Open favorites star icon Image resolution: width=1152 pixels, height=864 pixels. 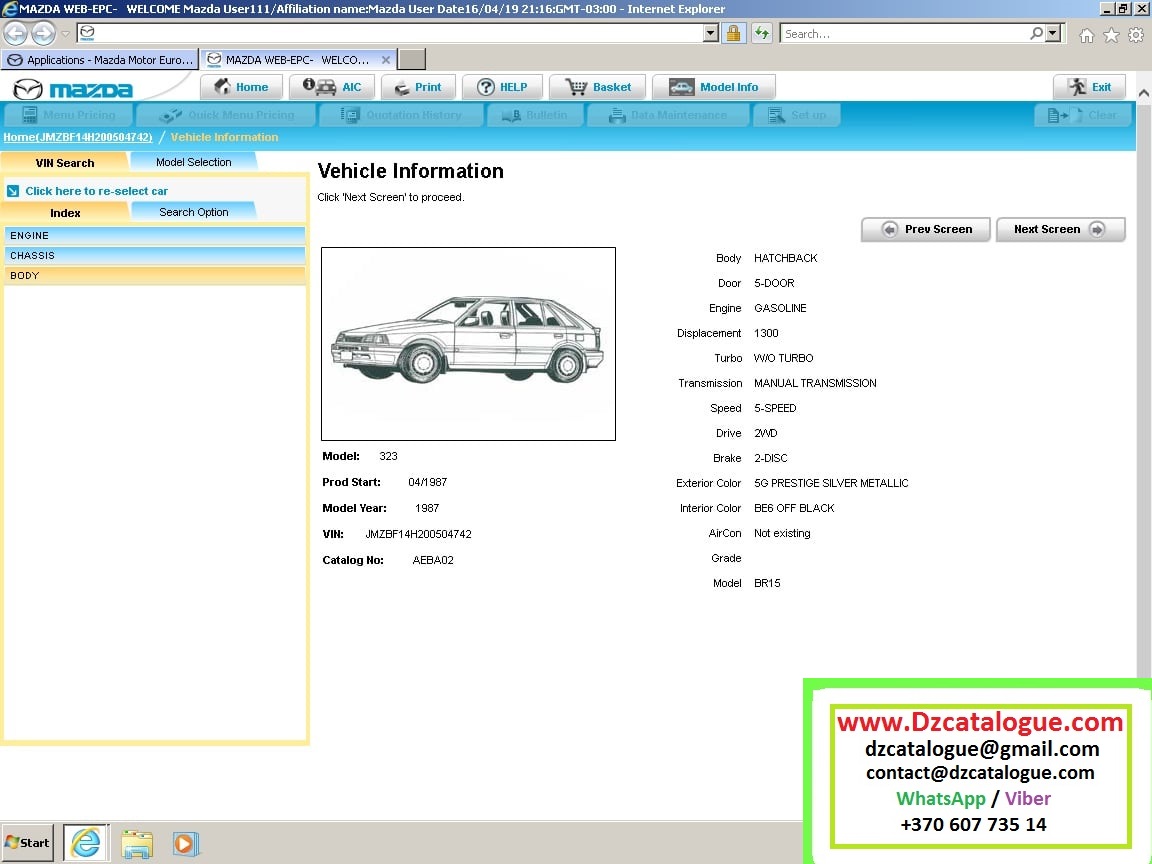tap(1112, 35)
